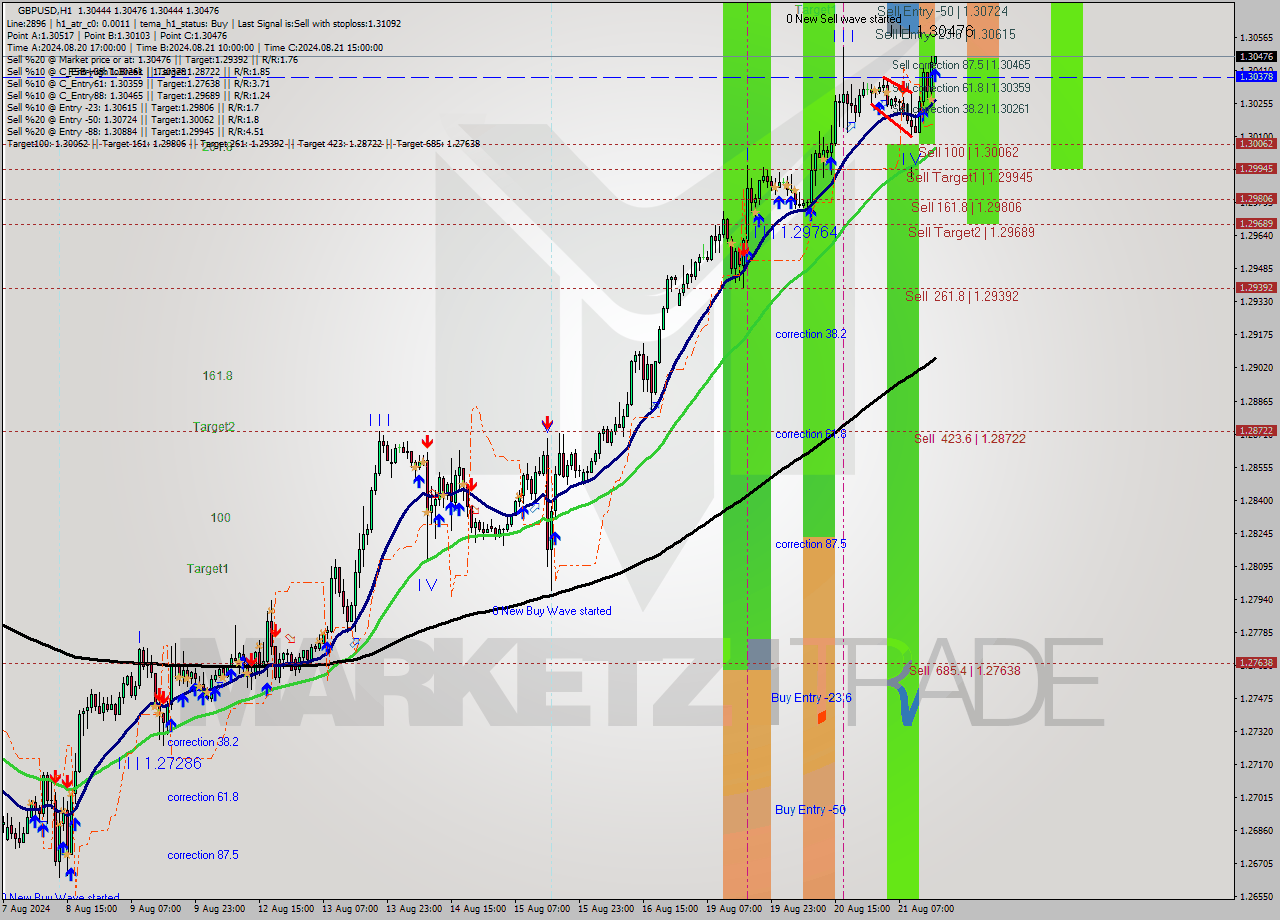Click the red 1.29945 axis price tag
The height and width of the screenshot is (920, 1280).
1255,168
